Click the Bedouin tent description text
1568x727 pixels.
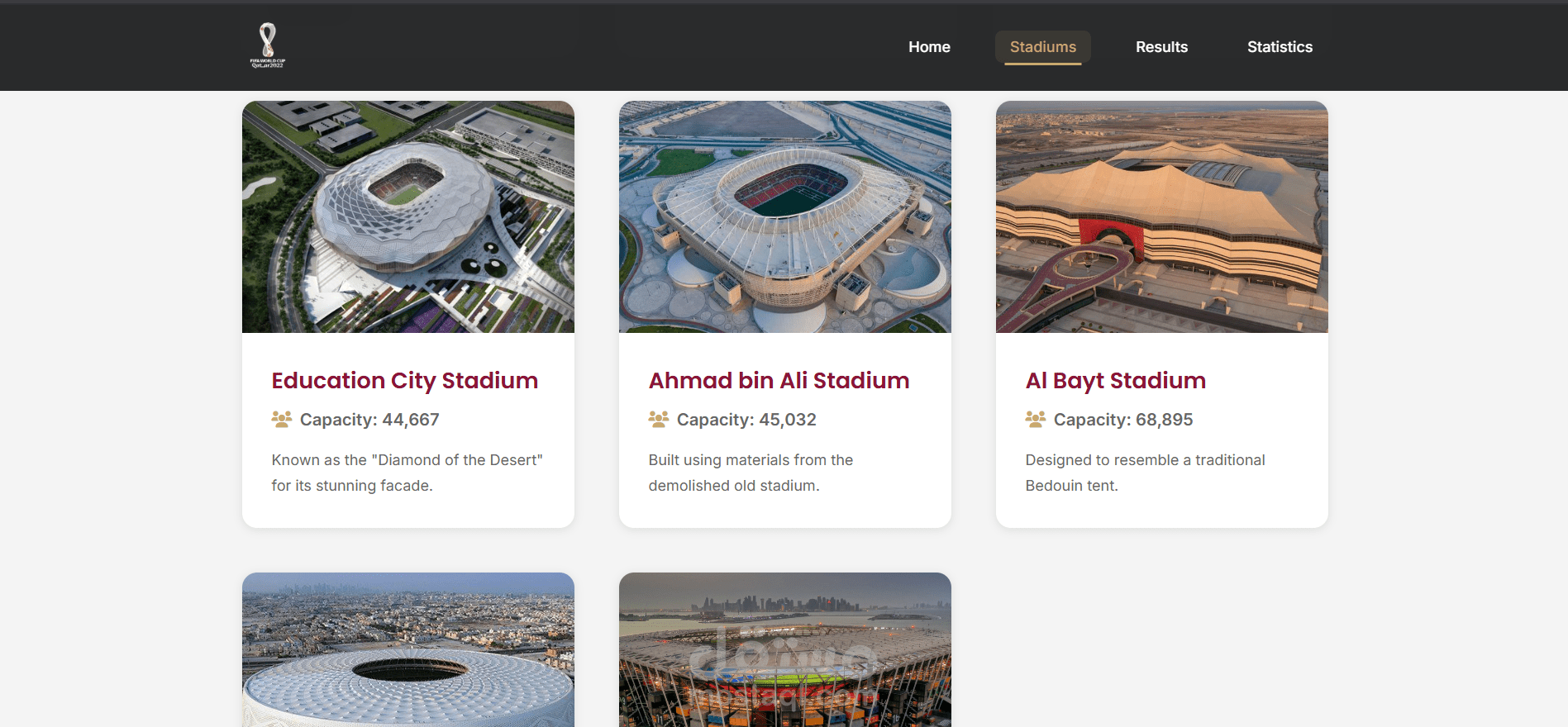click(x=1145, y=473)
